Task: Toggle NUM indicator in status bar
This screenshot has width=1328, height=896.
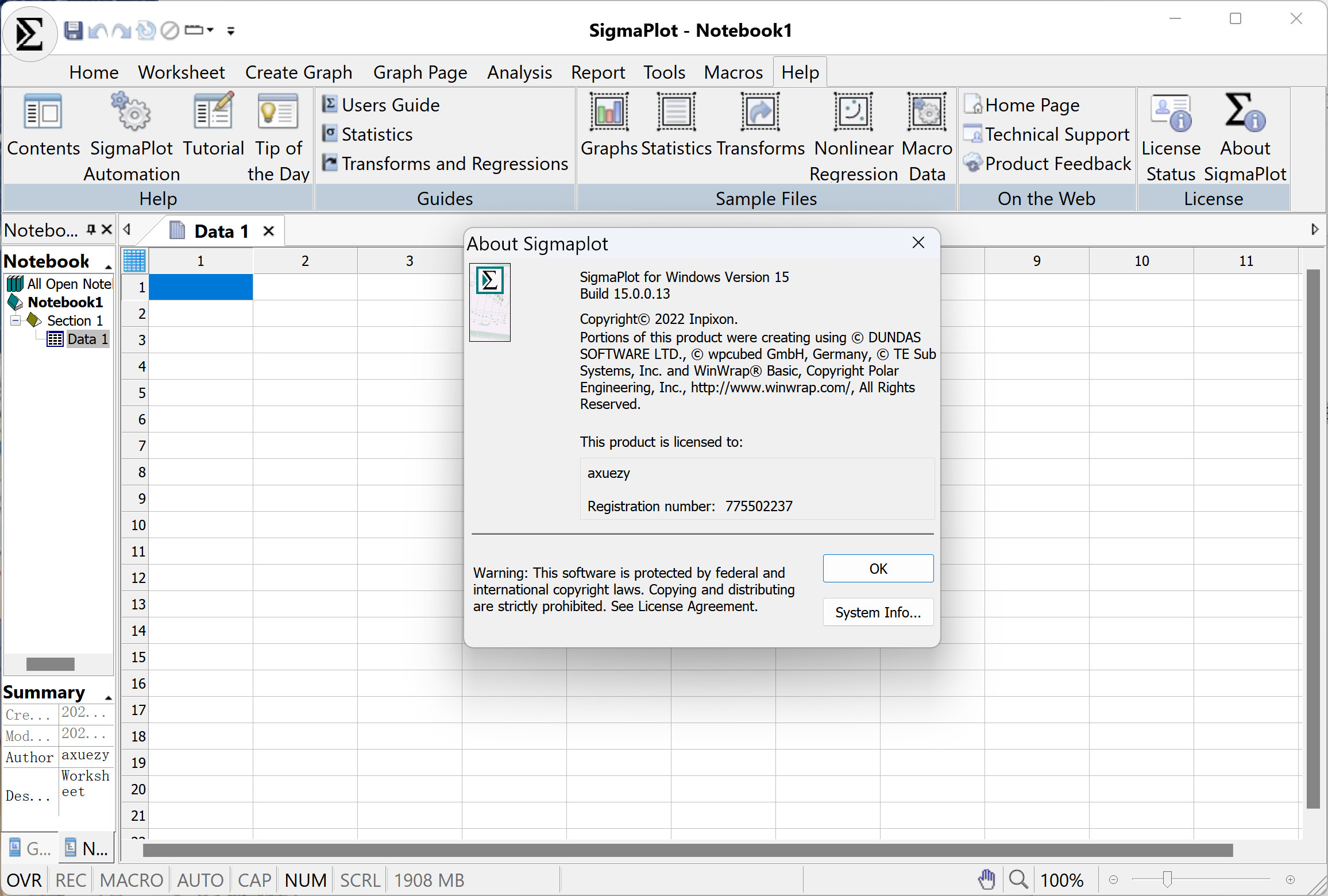Action: click(305, 880)
